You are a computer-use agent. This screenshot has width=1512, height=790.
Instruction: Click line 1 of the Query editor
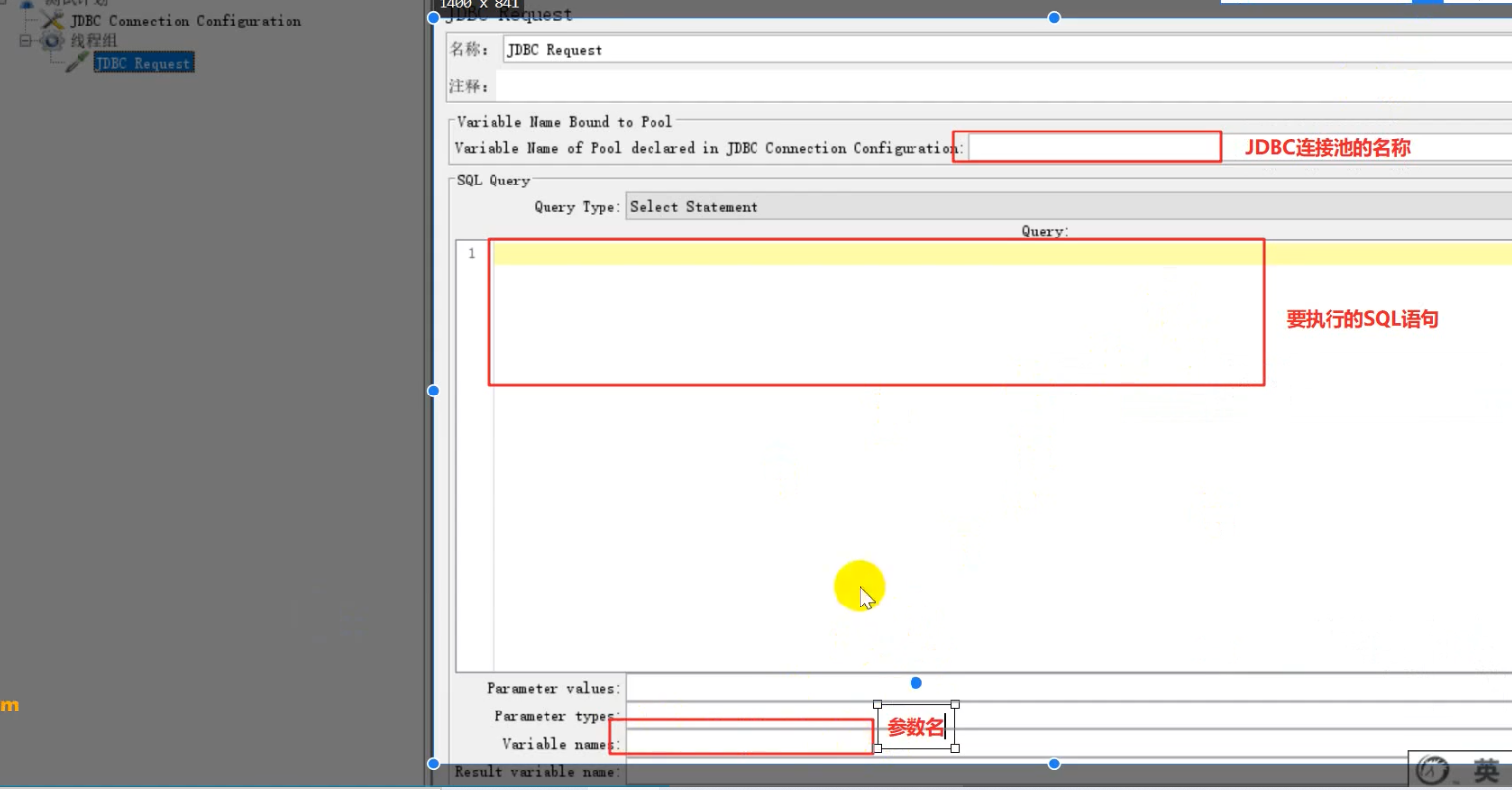click(1001, 254)
